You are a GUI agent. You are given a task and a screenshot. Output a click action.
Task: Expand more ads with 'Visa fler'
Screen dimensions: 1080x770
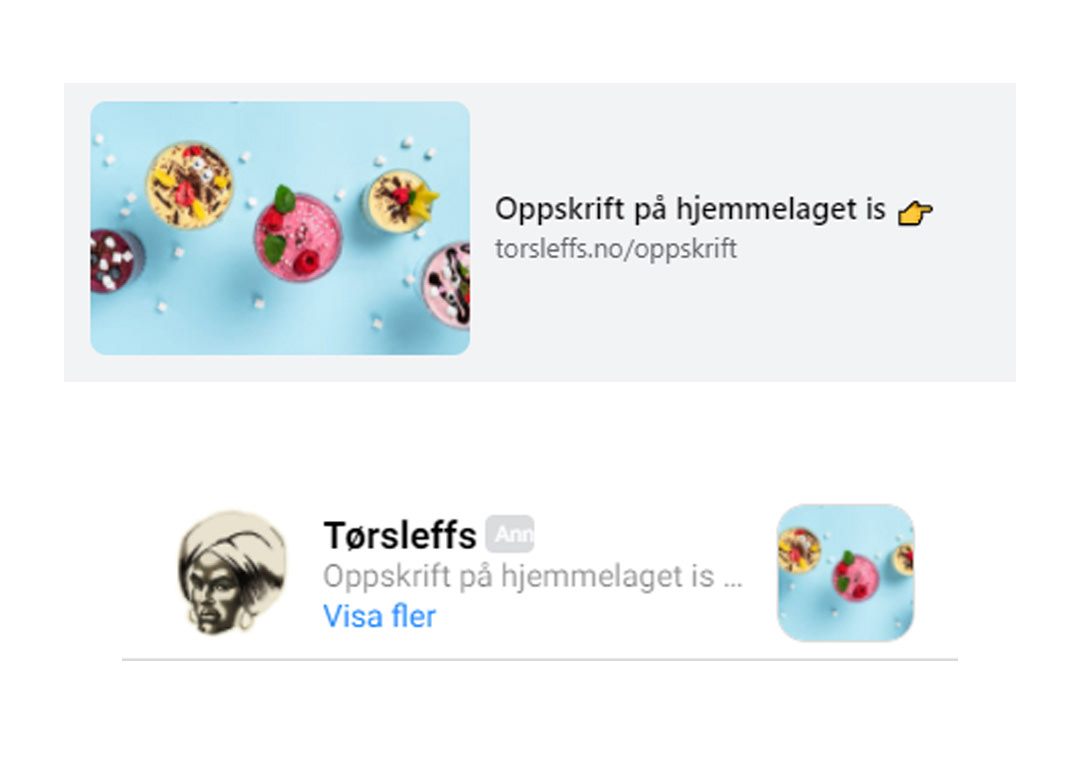click(x=380, y=616)
